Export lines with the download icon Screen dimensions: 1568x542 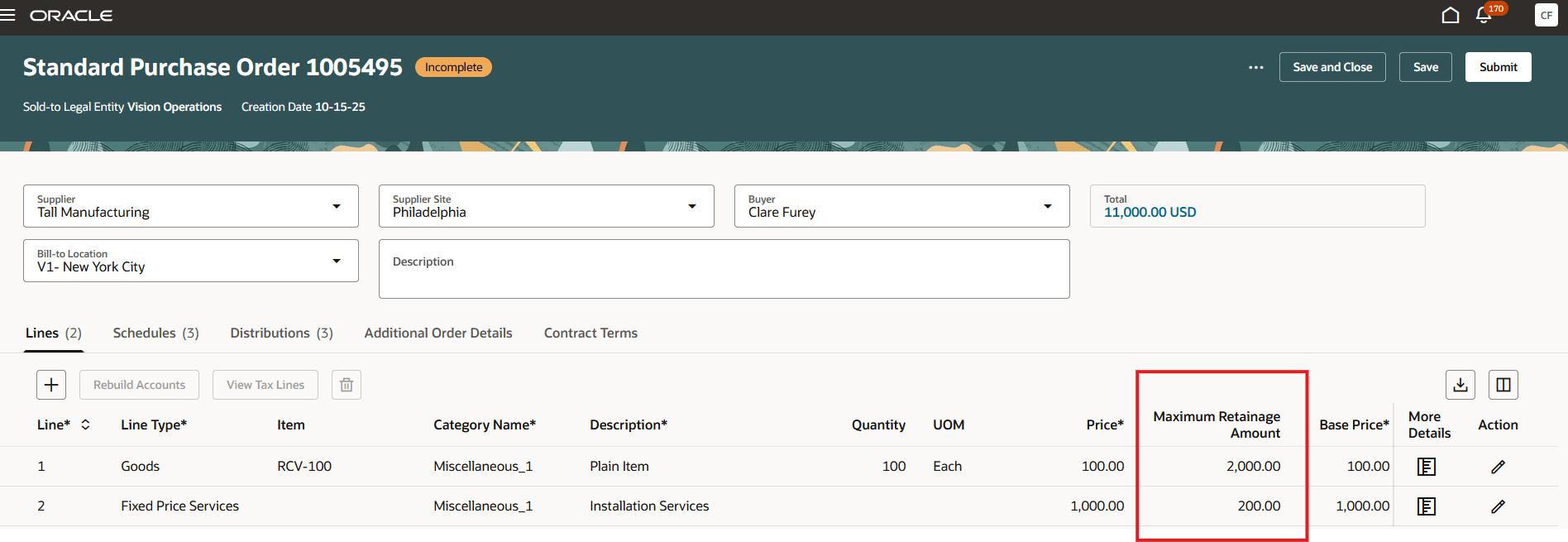point(1460,385)
